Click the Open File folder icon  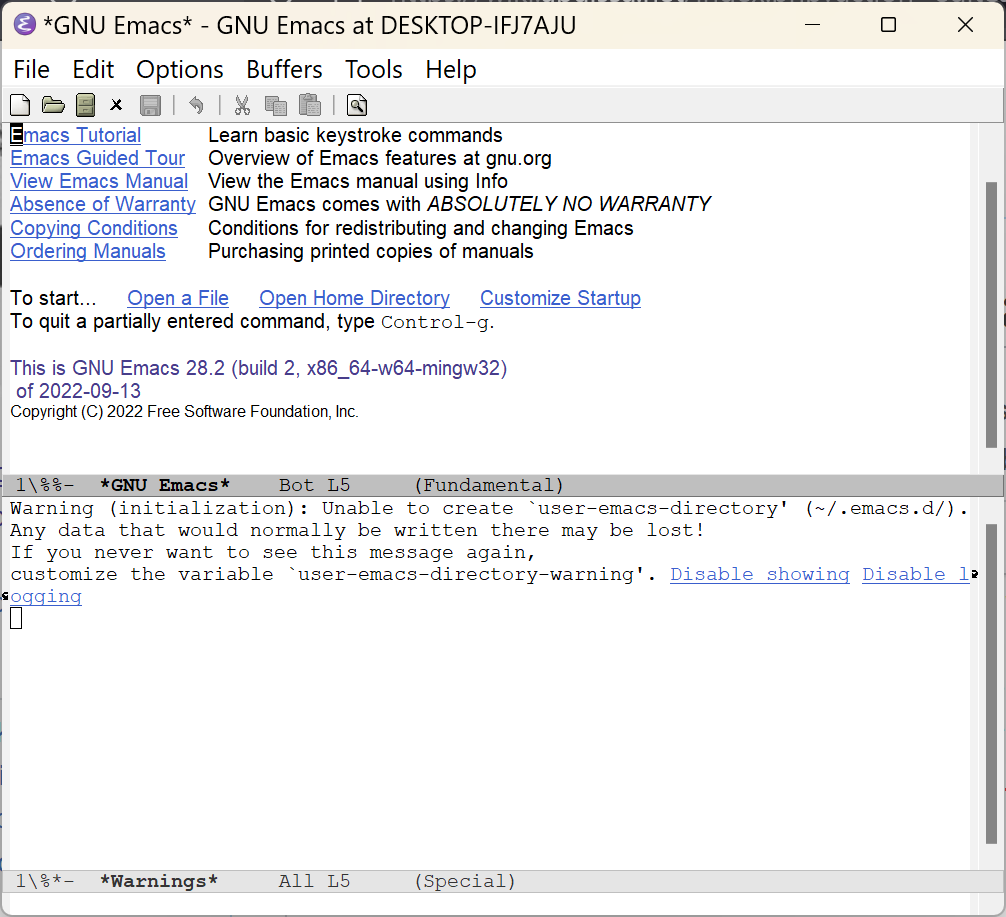(53, 105)
